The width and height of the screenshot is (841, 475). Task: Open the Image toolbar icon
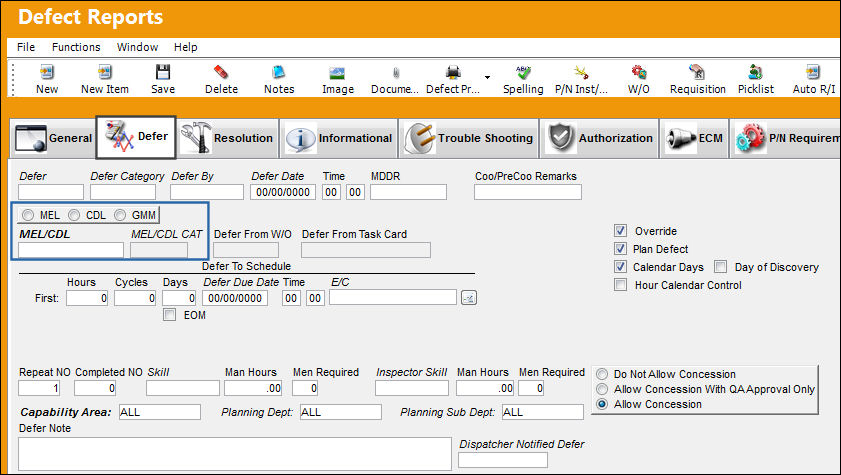(337, 73)
